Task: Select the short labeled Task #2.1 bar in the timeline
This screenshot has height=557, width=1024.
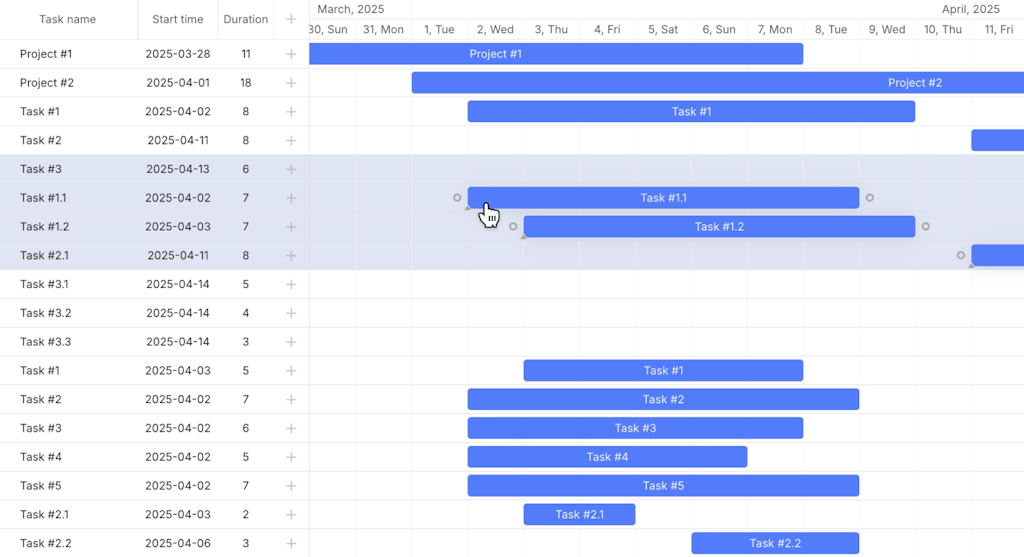Action: tap(579, 514)
